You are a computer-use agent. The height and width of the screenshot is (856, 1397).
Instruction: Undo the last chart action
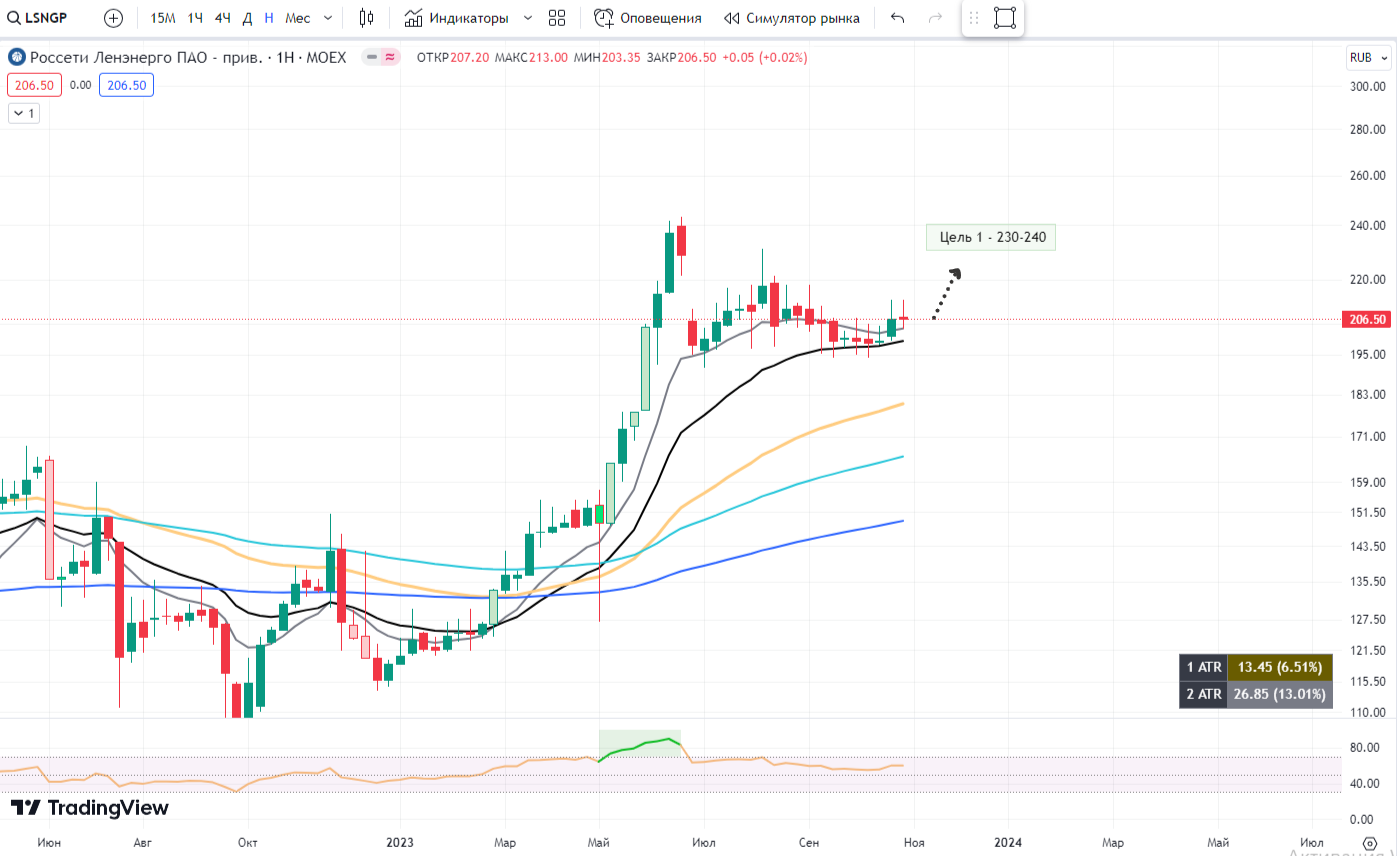tap(898, 18)
